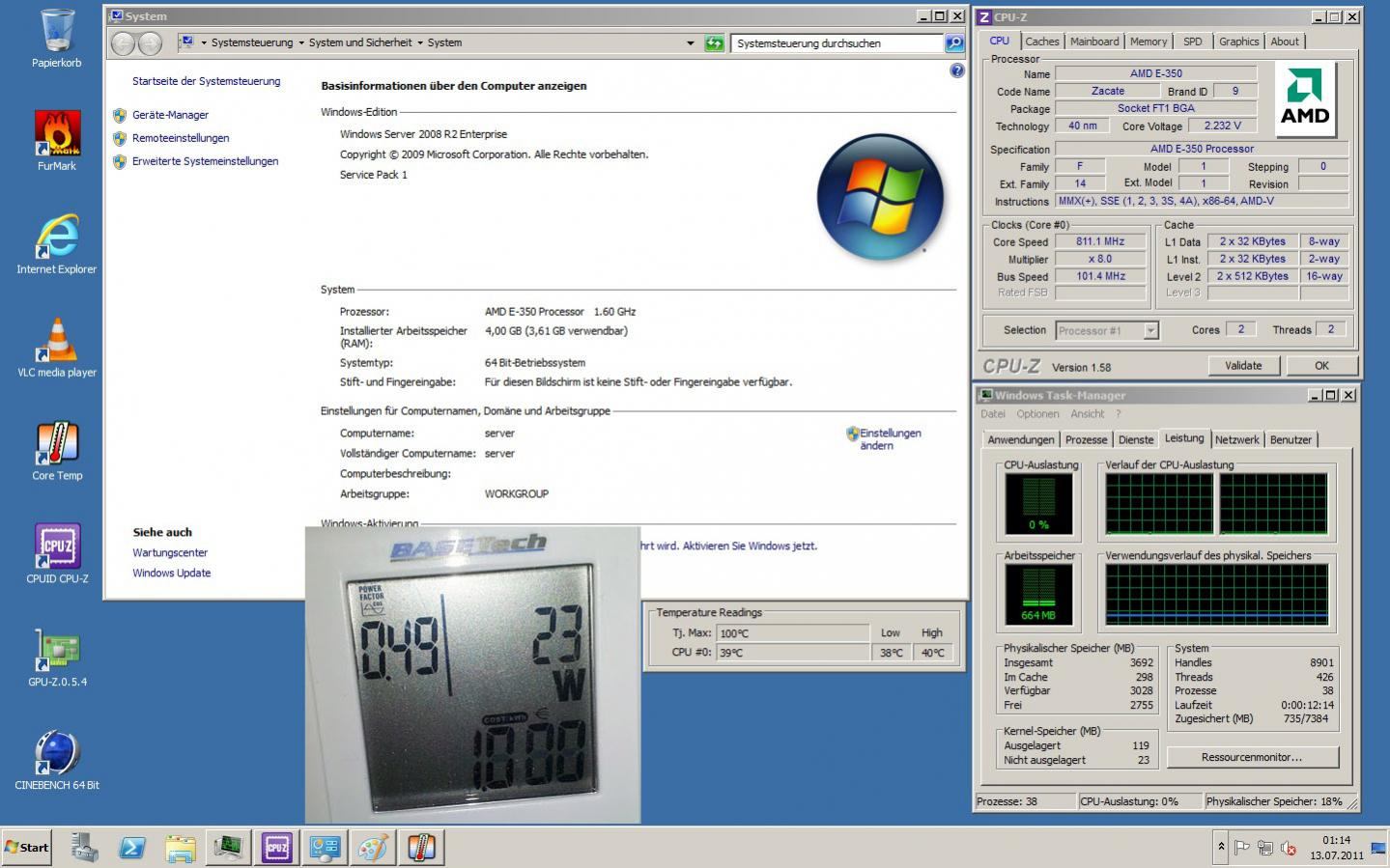Open Erweiterte Systemeinstellungen link
This screenshot has height=868, width=1390.
pyautogui.click(x=205, y=161)
